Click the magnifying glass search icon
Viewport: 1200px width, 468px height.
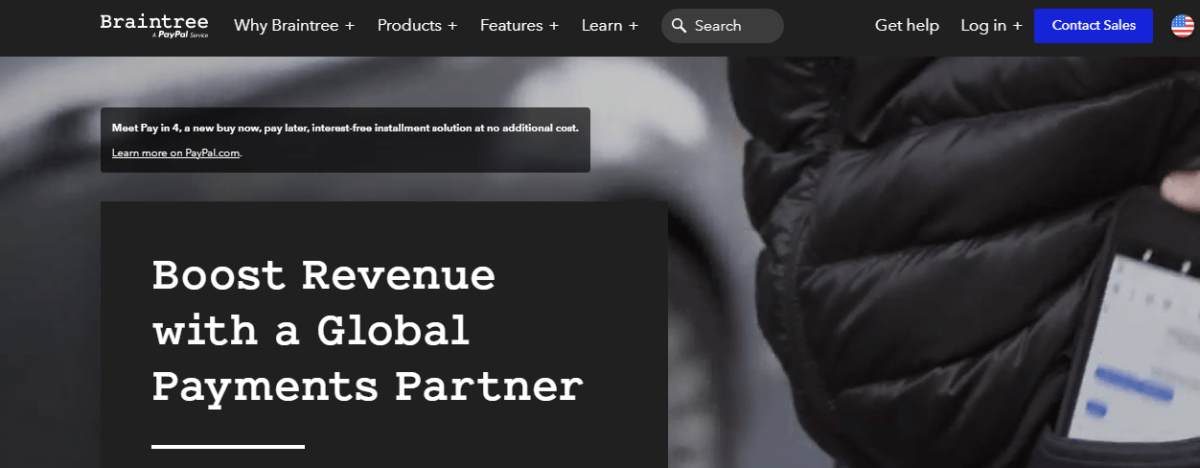pos(679,26)
